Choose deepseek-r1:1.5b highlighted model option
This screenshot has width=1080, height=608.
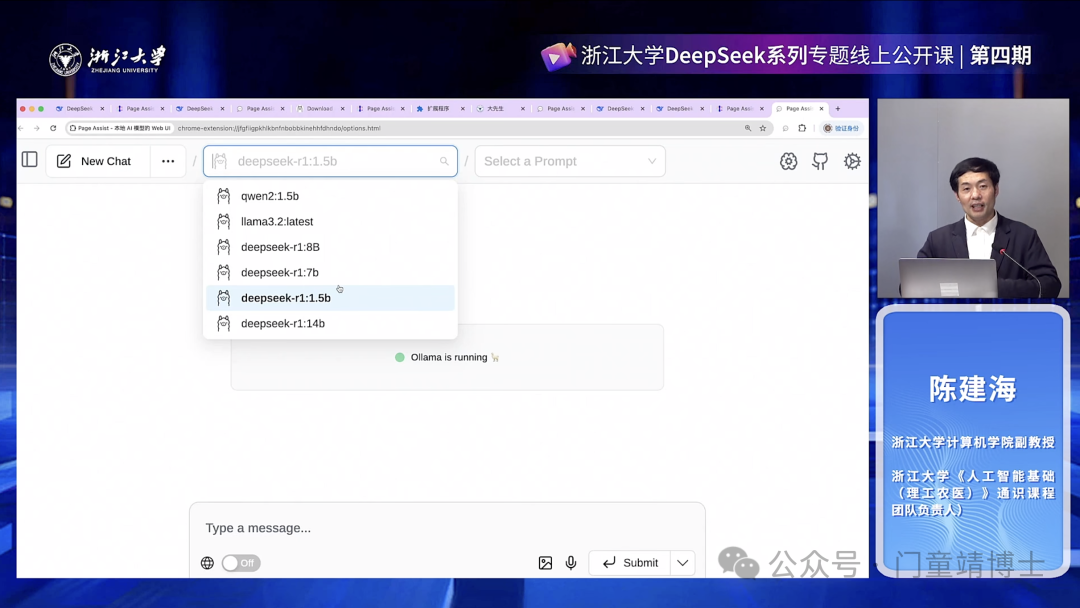[x=331, y=298]
